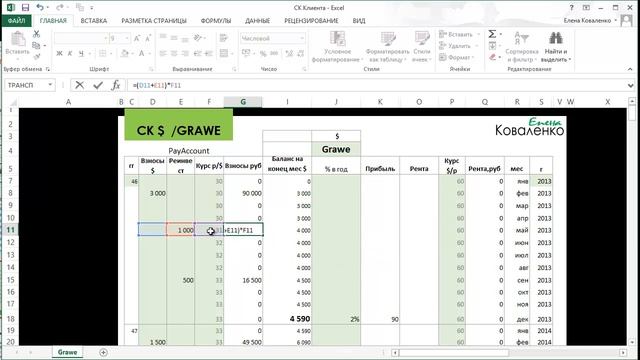
Task: Switch to the ВСТАВКА tab
Action: pos(93,20)
